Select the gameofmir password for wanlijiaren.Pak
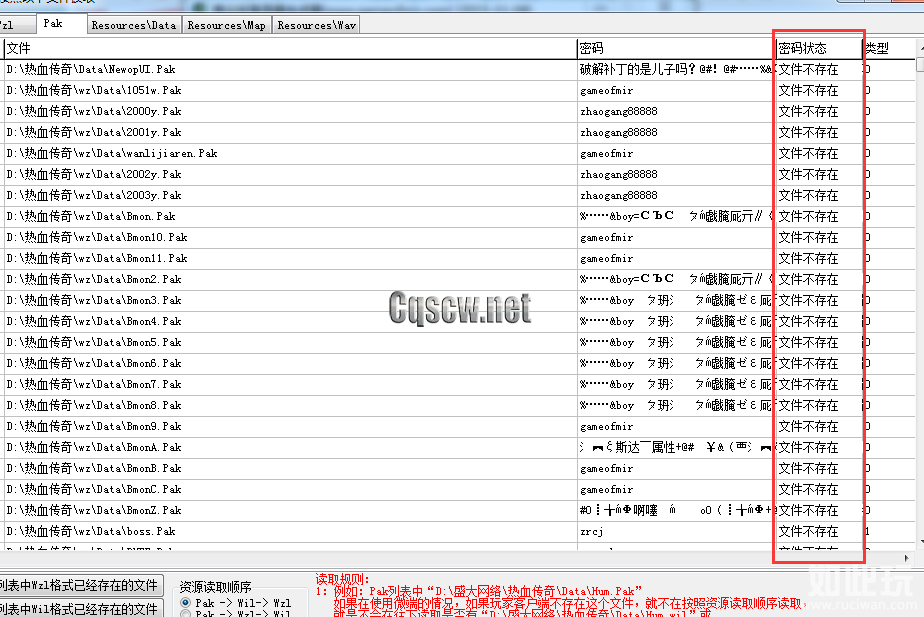924x617 pixels. 606,154
